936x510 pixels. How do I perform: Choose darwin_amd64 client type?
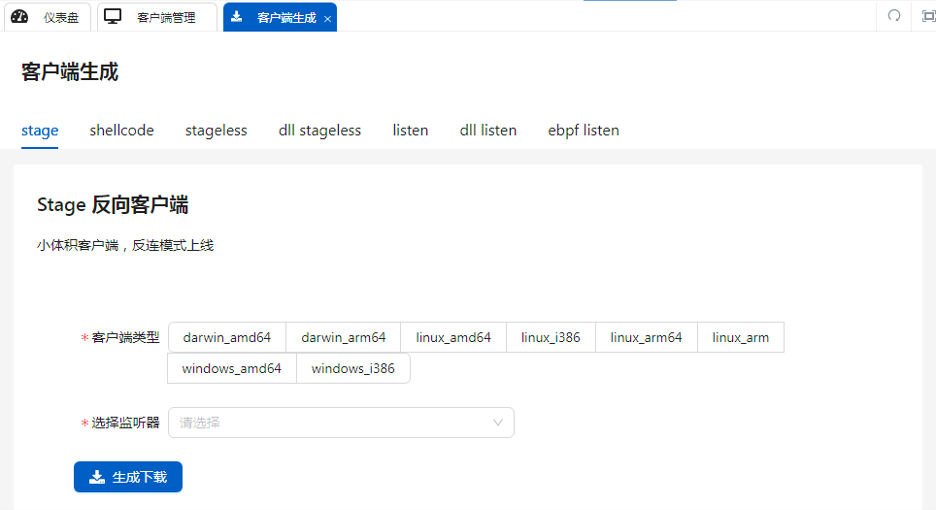point(227,337)
